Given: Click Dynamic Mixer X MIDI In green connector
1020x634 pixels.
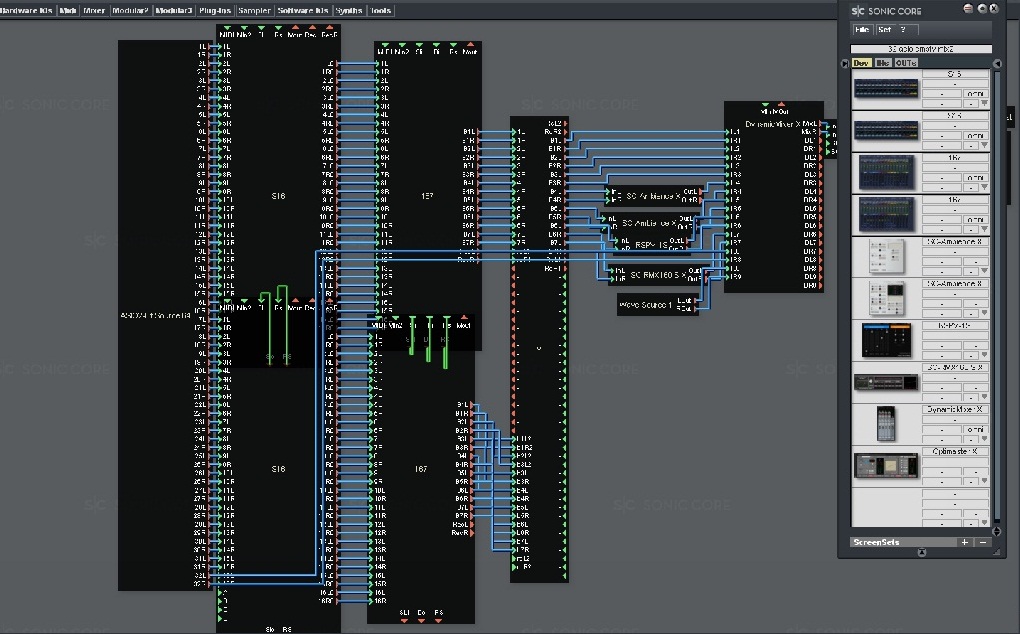Looking at the screenshot, I should click(x=765, y=103).
